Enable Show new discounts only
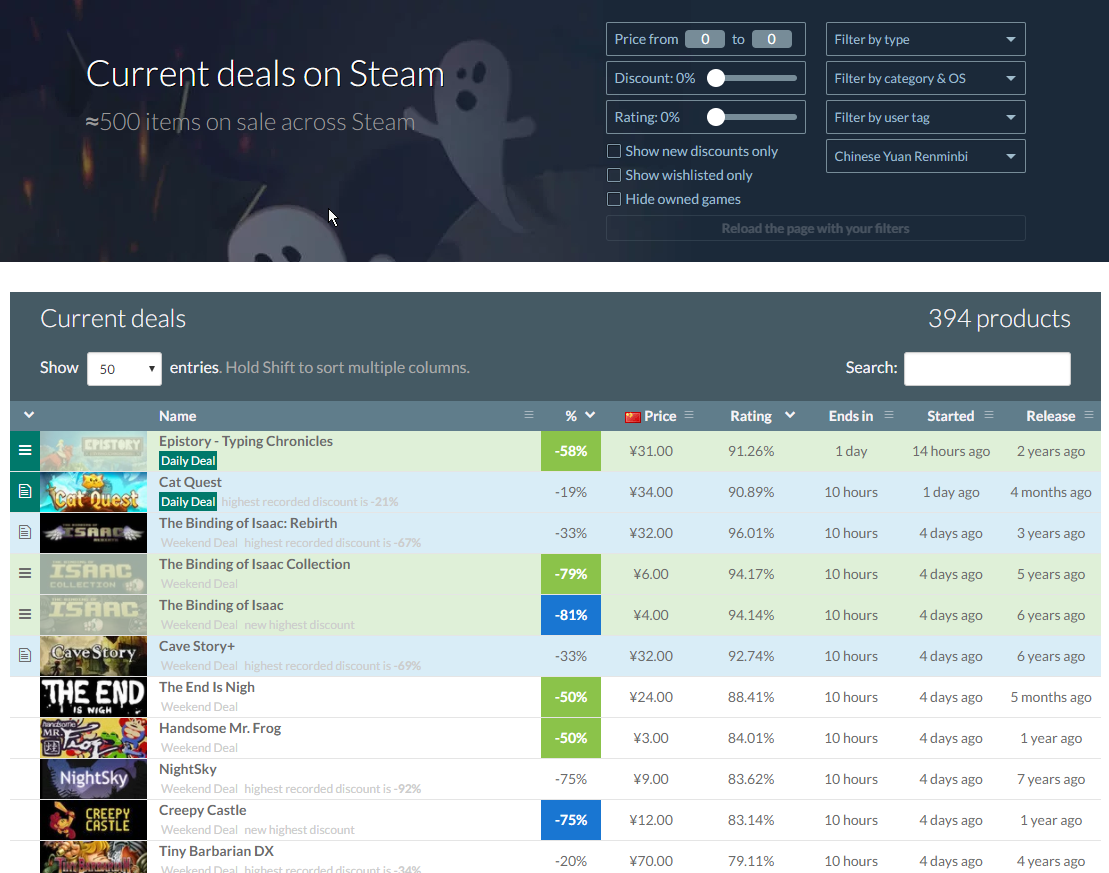The image size is (1109, 873). [614, 151]
